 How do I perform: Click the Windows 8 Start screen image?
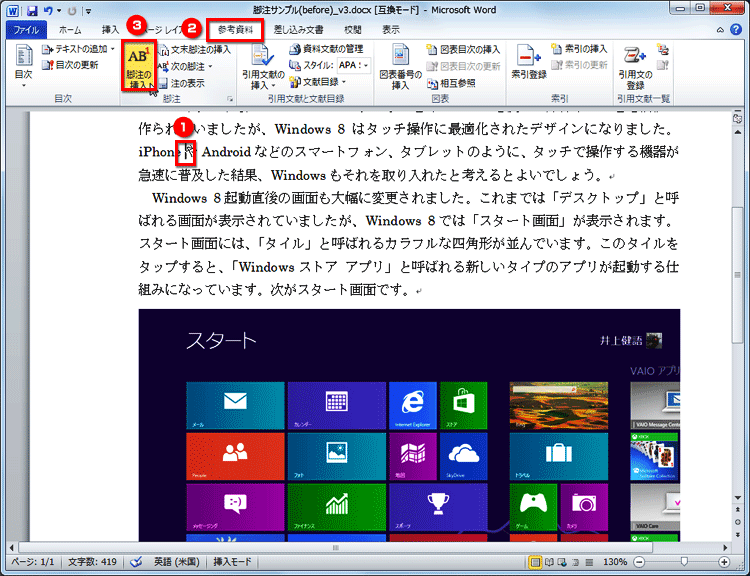[409, 425]
